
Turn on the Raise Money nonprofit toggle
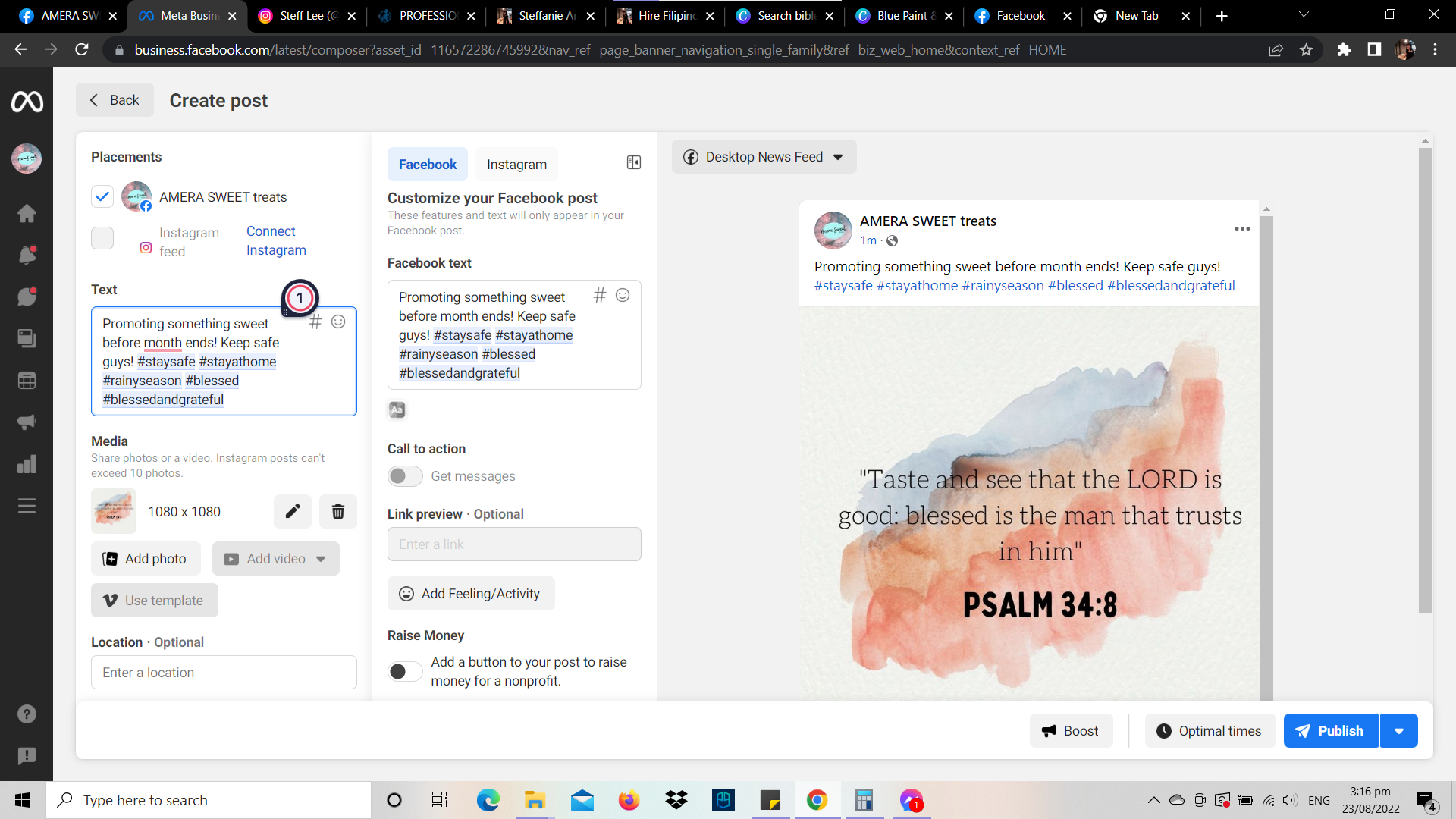405,671
